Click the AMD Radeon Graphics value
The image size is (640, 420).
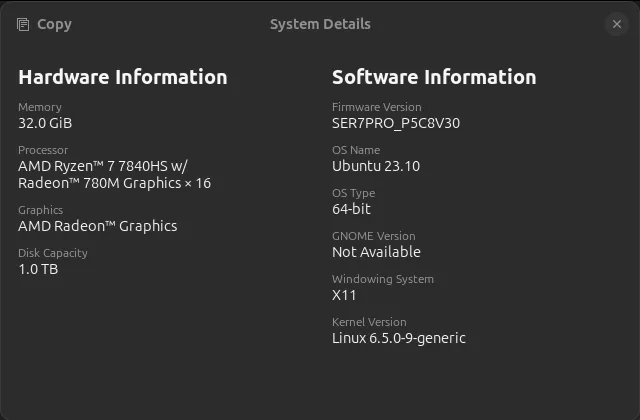pos(98,226)
